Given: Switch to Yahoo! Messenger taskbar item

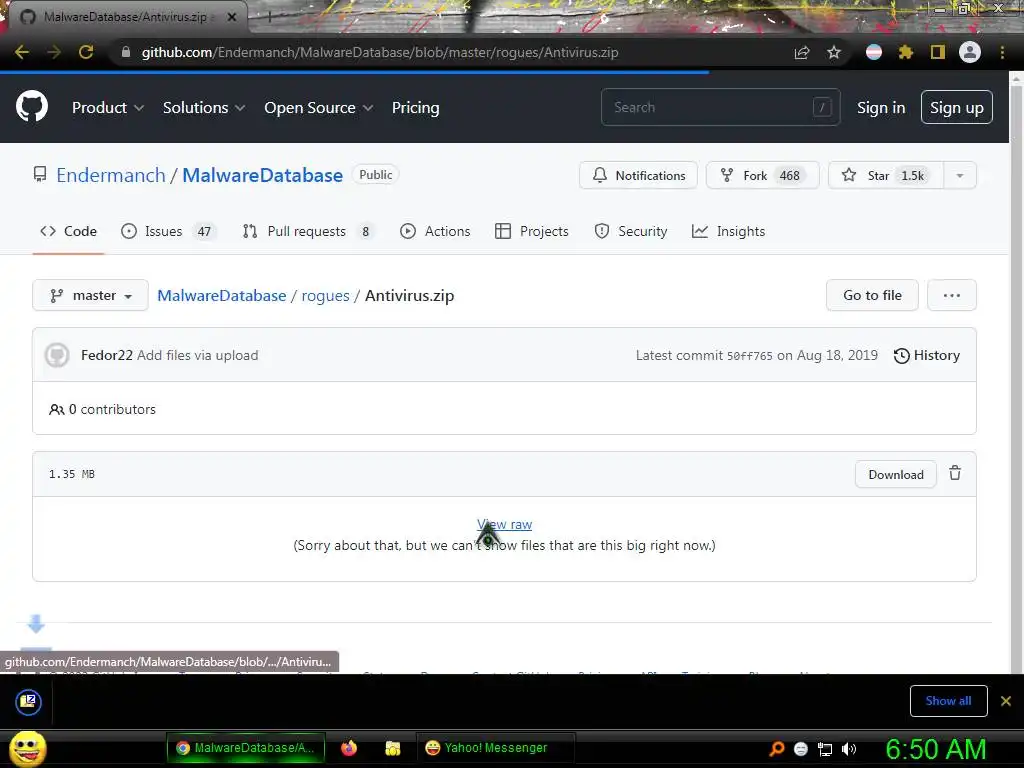Looking at the screenshot, I should [x=496, y=748].
